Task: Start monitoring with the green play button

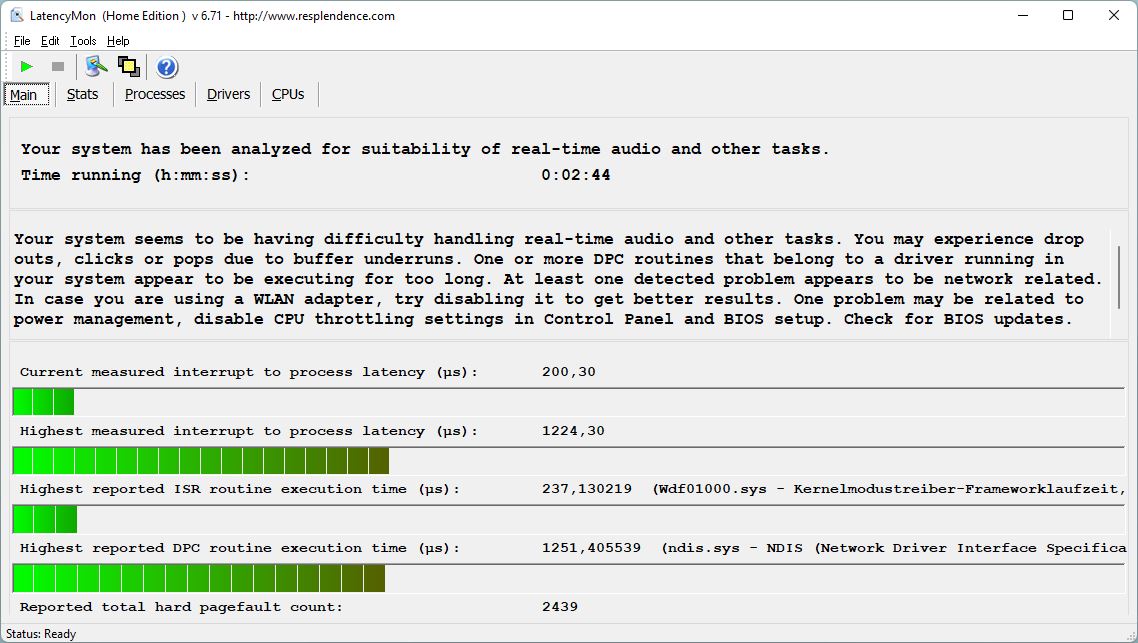Action: click(27, 67)
